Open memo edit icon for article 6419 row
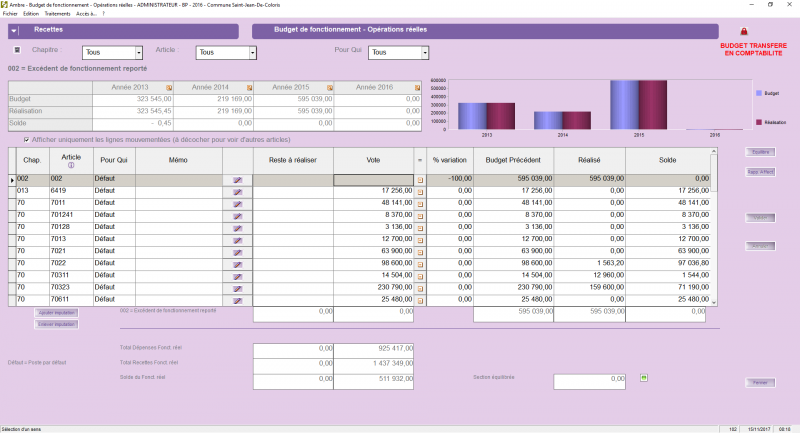Image resolution: width=800 pixels, height=433 pixels. coord(237,192)
